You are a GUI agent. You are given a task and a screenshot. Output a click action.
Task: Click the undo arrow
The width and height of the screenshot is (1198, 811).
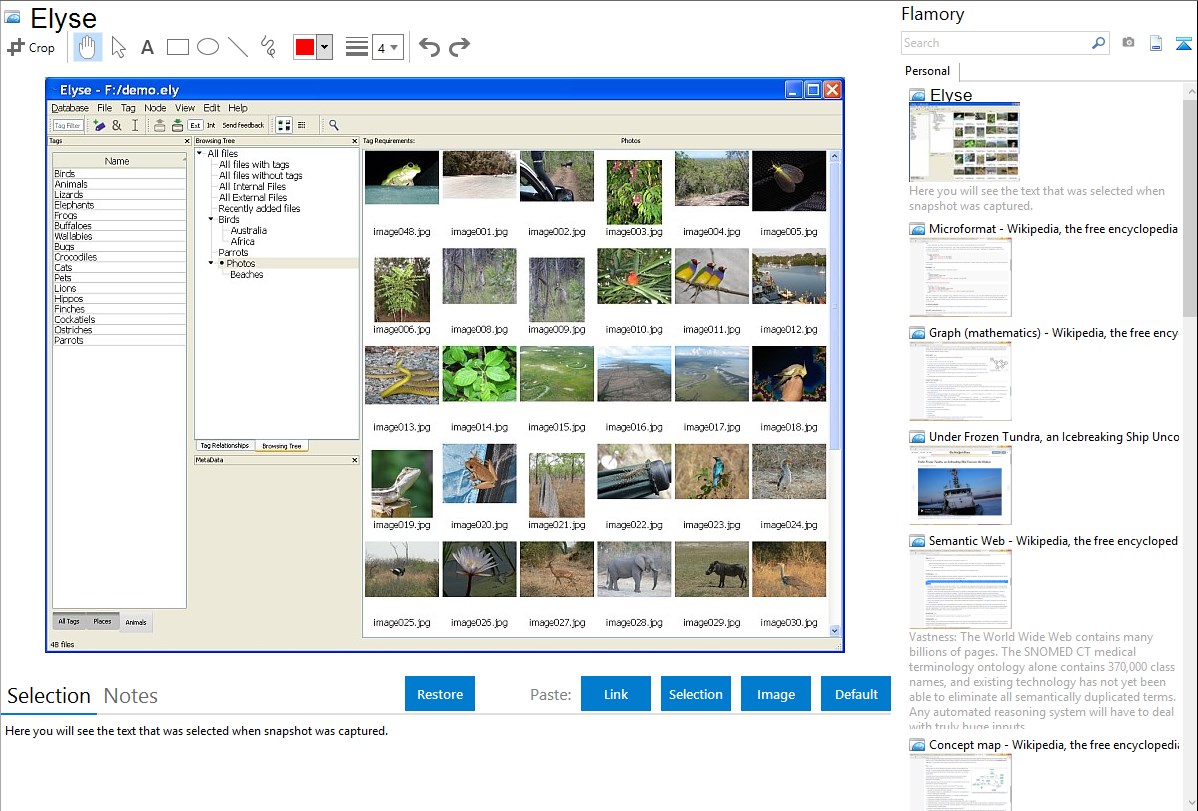click(x=429, y=47)
